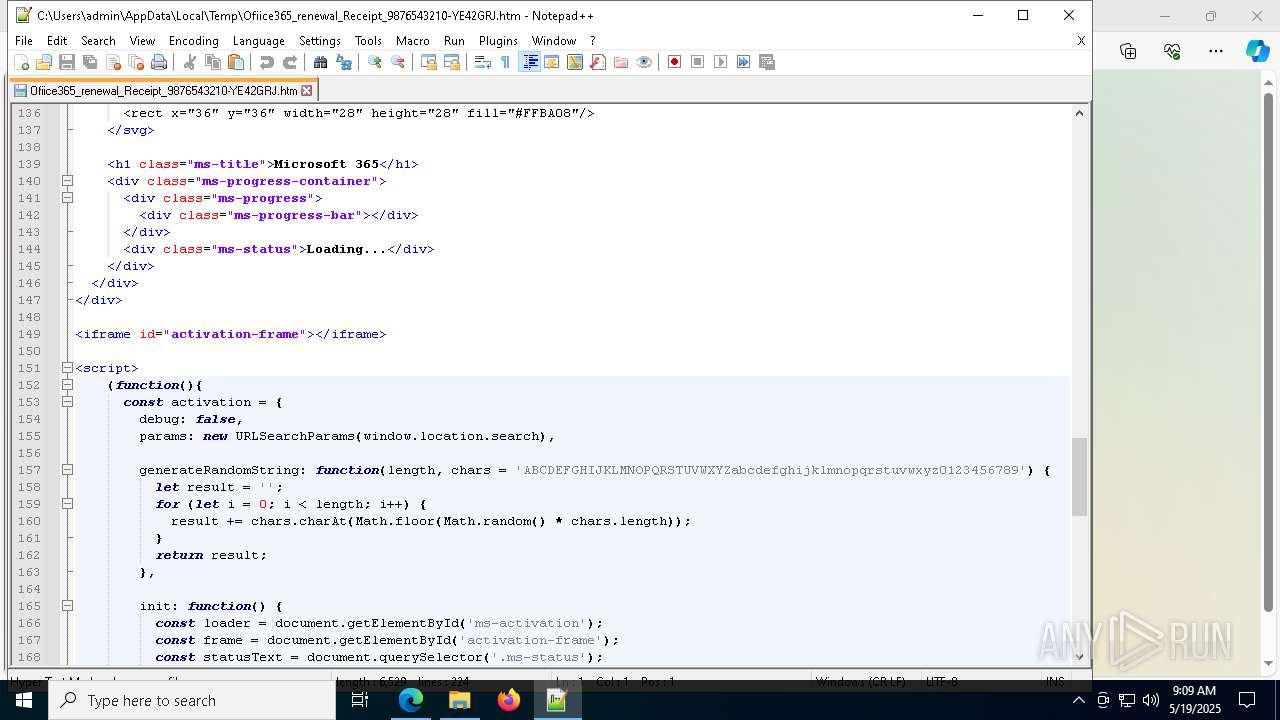Collapse the ms-progress div fold on line 141
This screenshot has height=720, width=1280.
click(67, 198)
